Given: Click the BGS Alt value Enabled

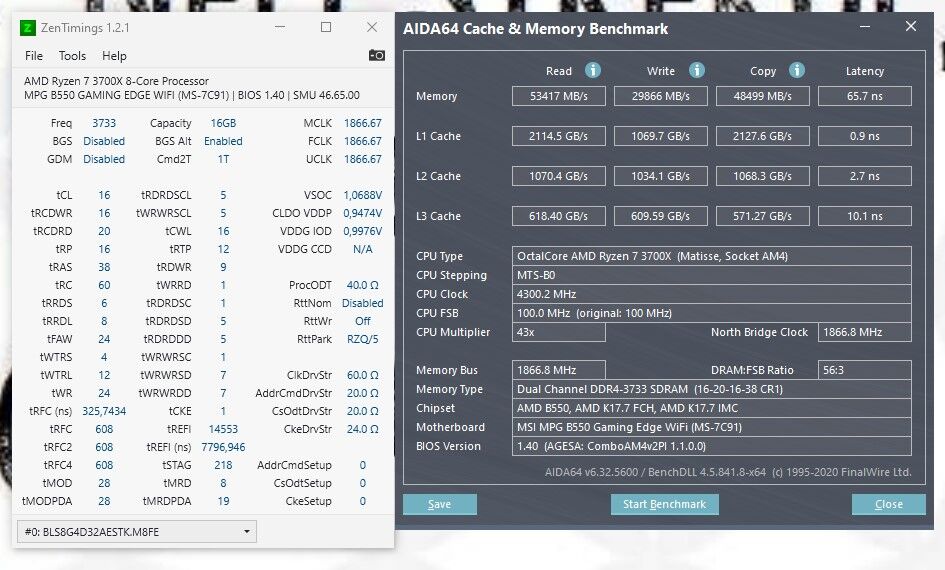Looking at the screenshot, I should tap(223, 141).
